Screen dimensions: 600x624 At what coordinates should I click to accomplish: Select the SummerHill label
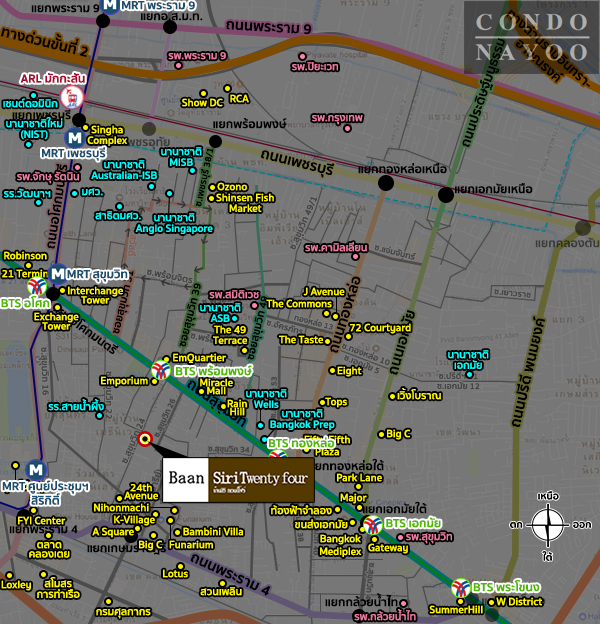tap(456, 610)
